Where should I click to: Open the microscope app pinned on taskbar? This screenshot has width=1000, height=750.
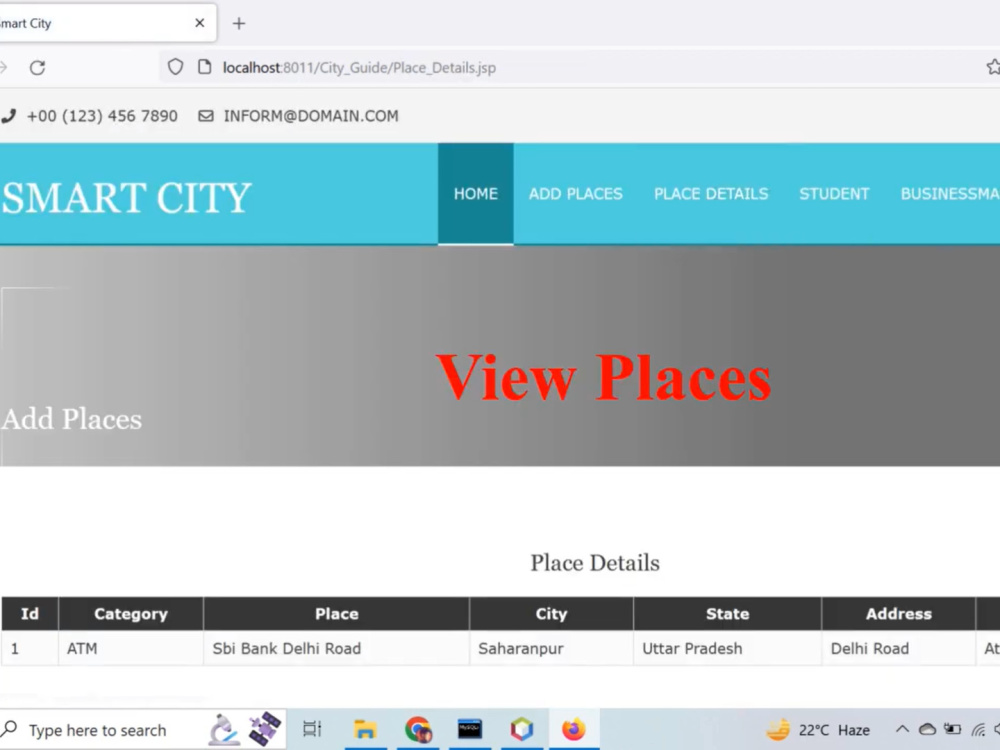(x=222, y=729)
